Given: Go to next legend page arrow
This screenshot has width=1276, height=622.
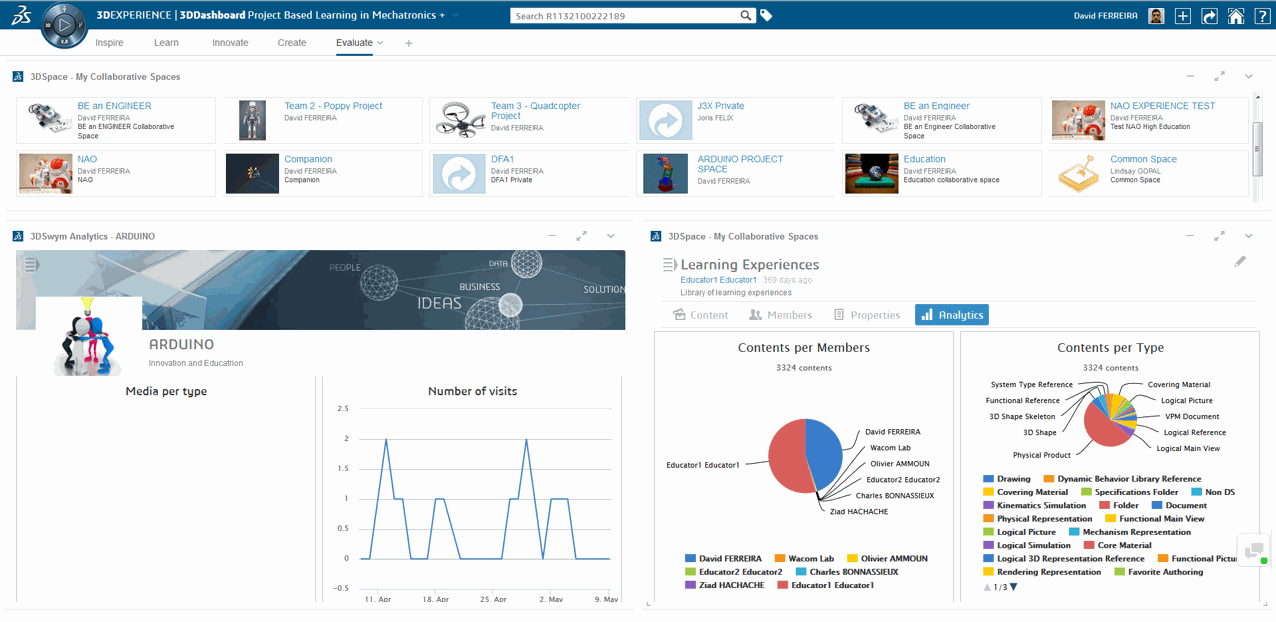Looking at the screenshot, I should point(1013,587).
